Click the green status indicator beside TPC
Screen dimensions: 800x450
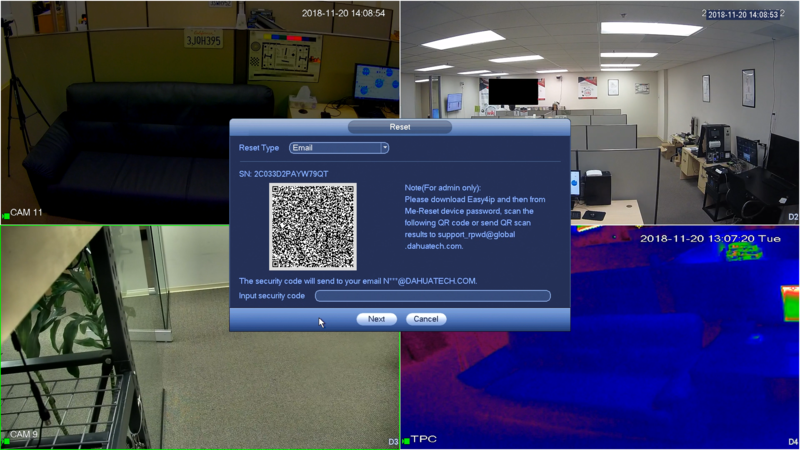[406, 441]
